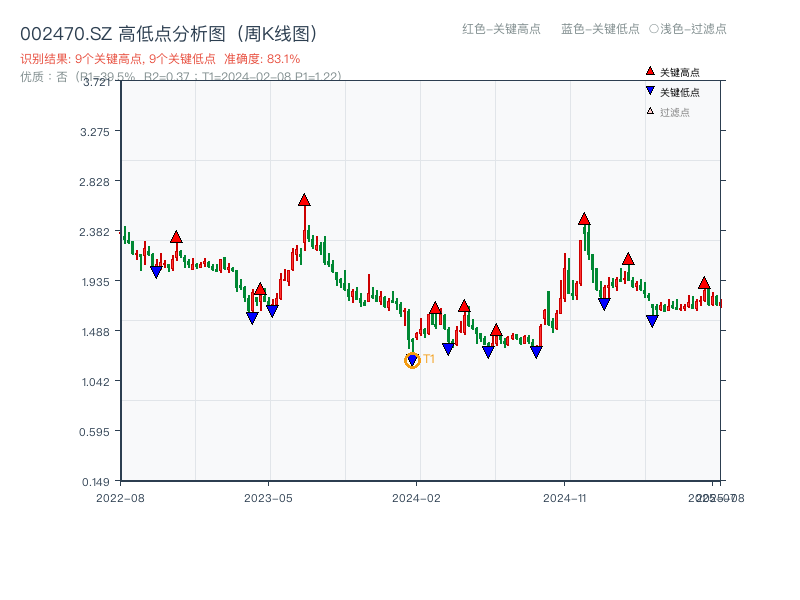This screenshot has width=800, height=600.
Task: Click the blue triangle icon in the legend
Action: pyautogui.click(x=650, y=91)
